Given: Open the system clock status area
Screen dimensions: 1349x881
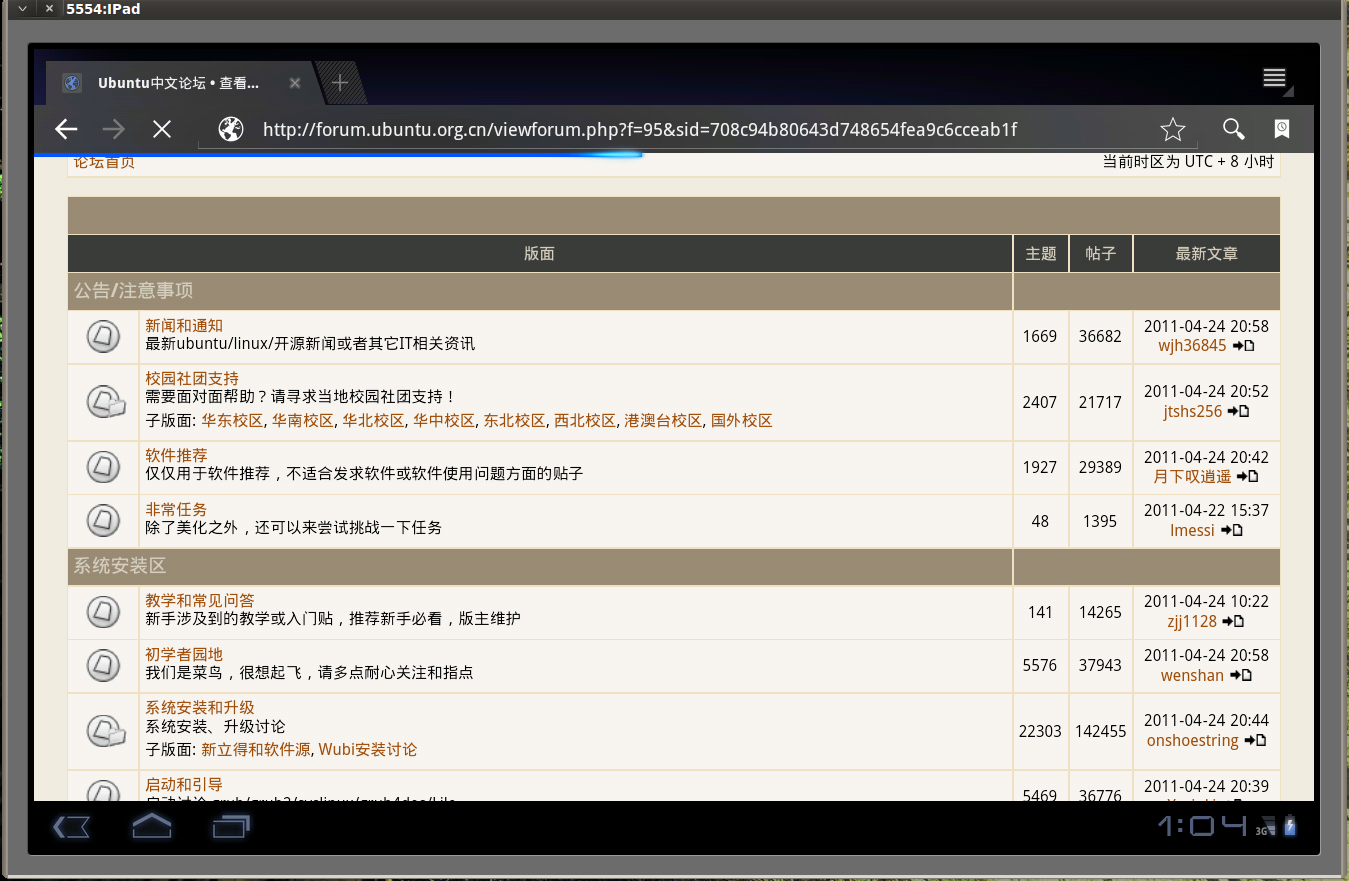Looking at the screenshot, I should (x=1203, y=826).
